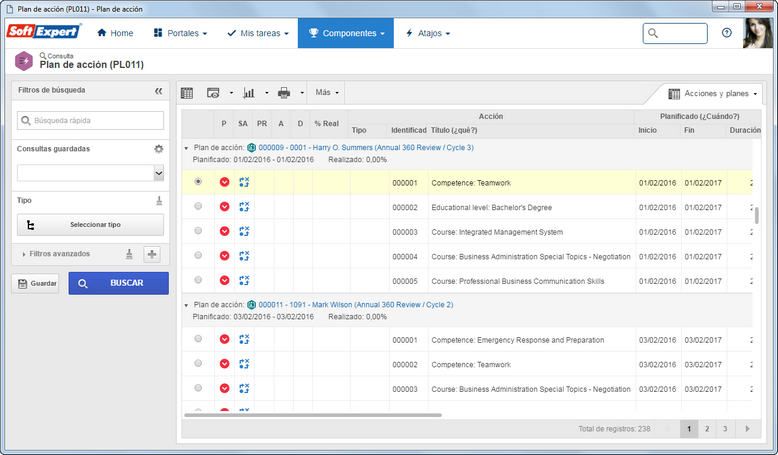Viewport: 778px width, 455px height.
Task: Select radio for Mark Wilson's Competence: Teamwork 000002
Action: [x=198, y=363]
